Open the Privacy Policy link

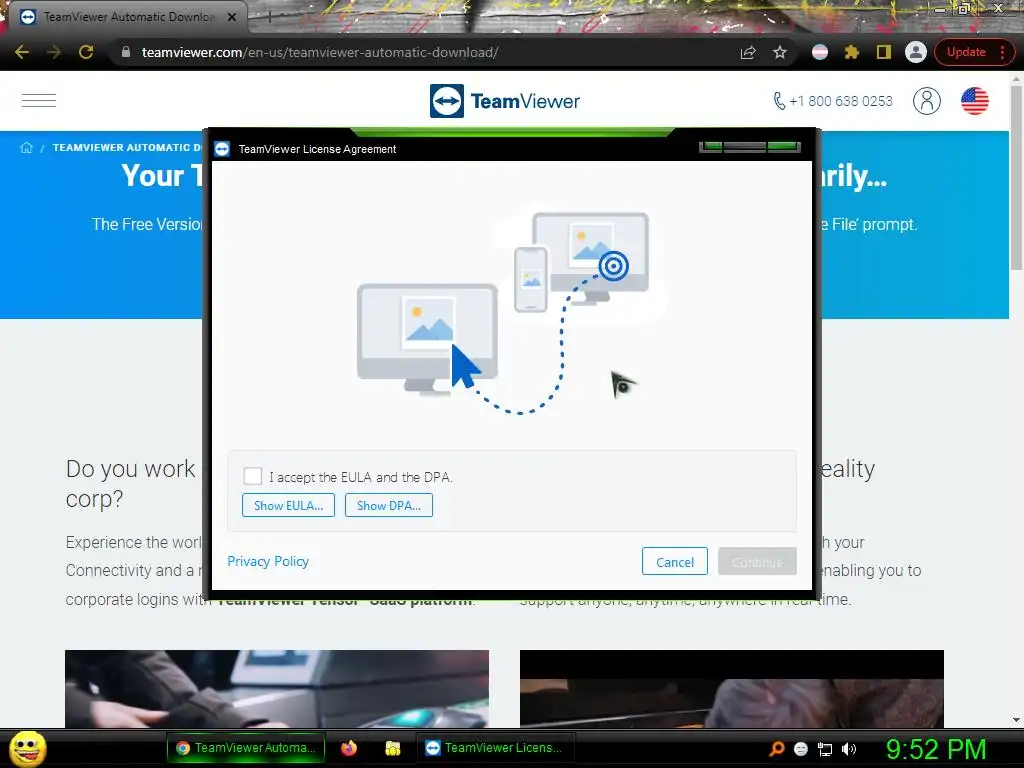pos(268,562)
